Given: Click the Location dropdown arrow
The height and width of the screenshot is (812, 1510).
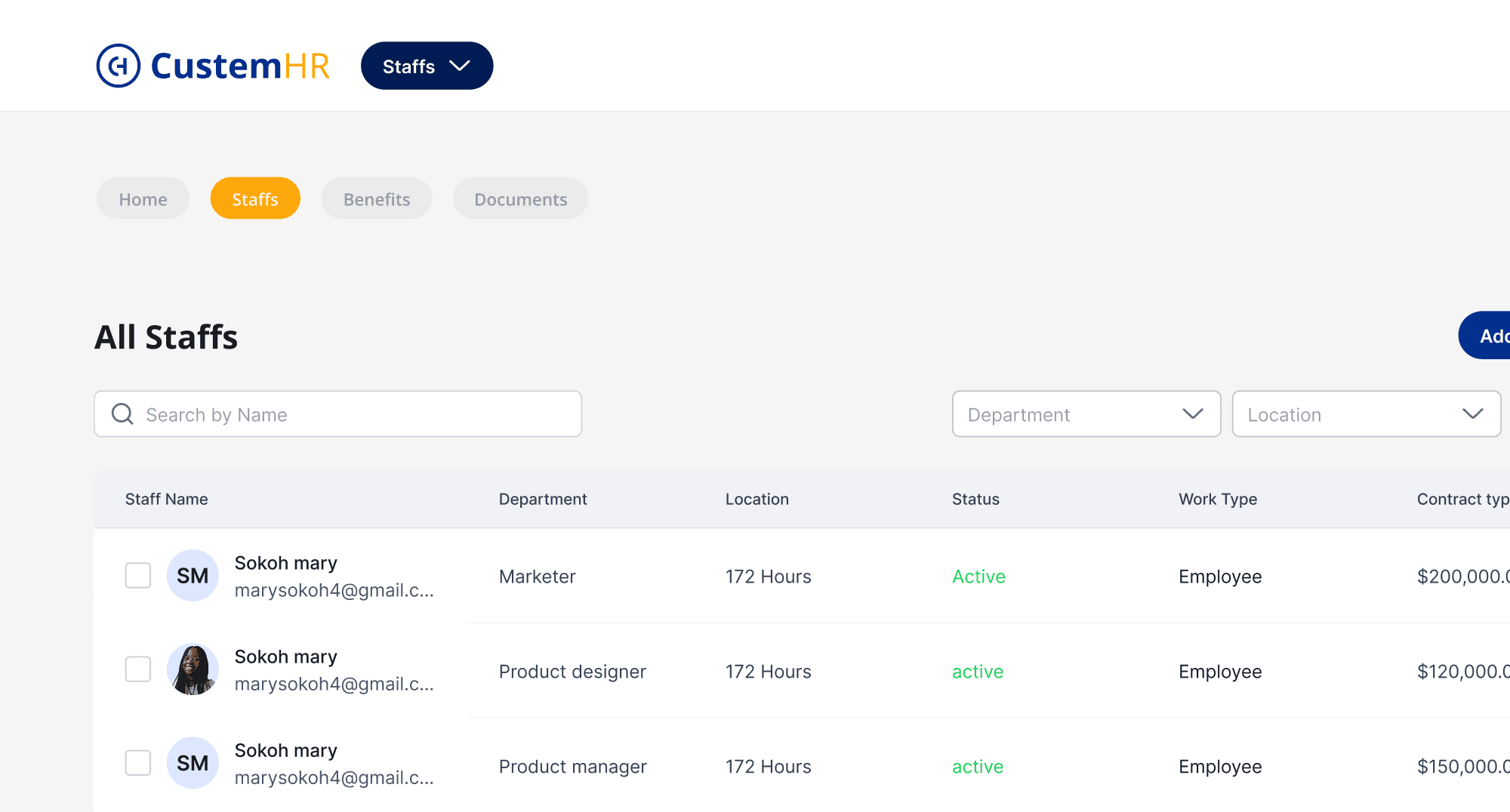Looking at the screenshot, I should tap(1472, 414).
